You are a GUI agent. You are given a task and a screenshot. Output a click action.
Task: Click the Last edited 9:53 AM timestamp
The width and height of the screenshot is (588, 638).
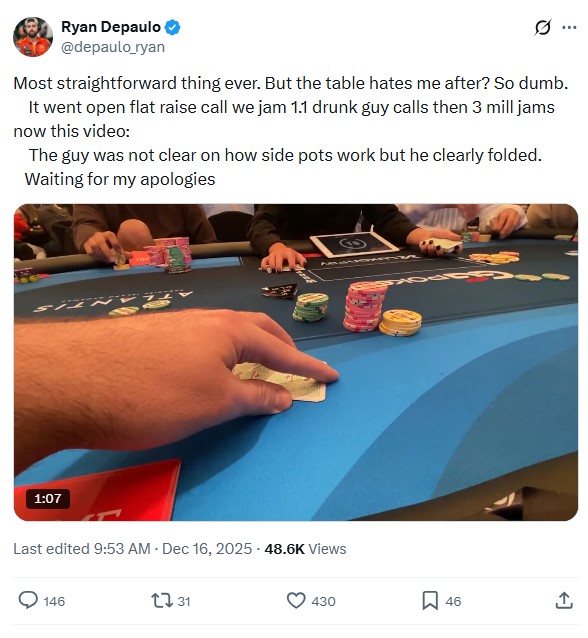[x=82, y=549]
